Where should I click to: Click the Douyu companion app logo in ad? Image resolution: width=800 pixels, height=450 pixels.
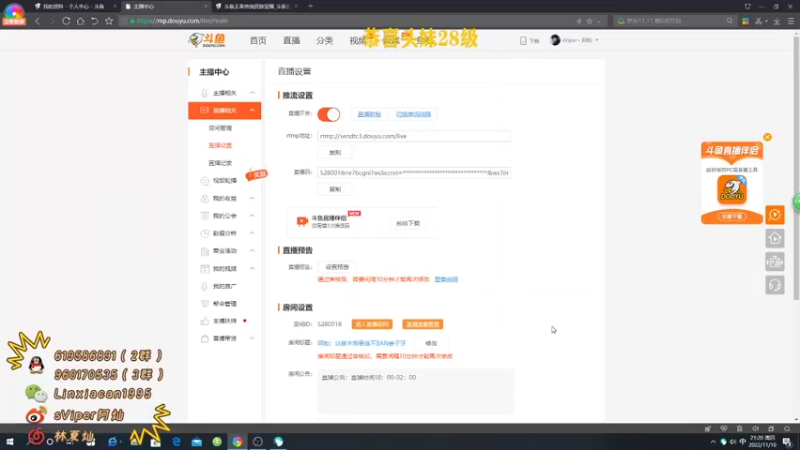[x=732, y=190]
